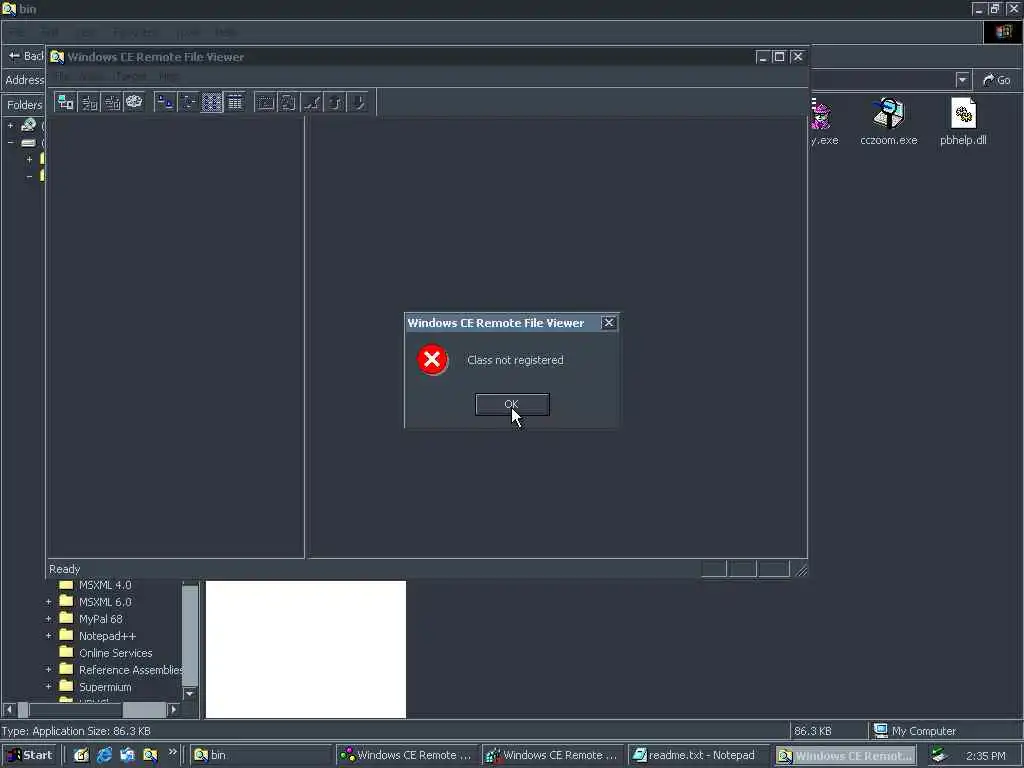Click the white preview thumbnail in bin window

coord(306,649)
